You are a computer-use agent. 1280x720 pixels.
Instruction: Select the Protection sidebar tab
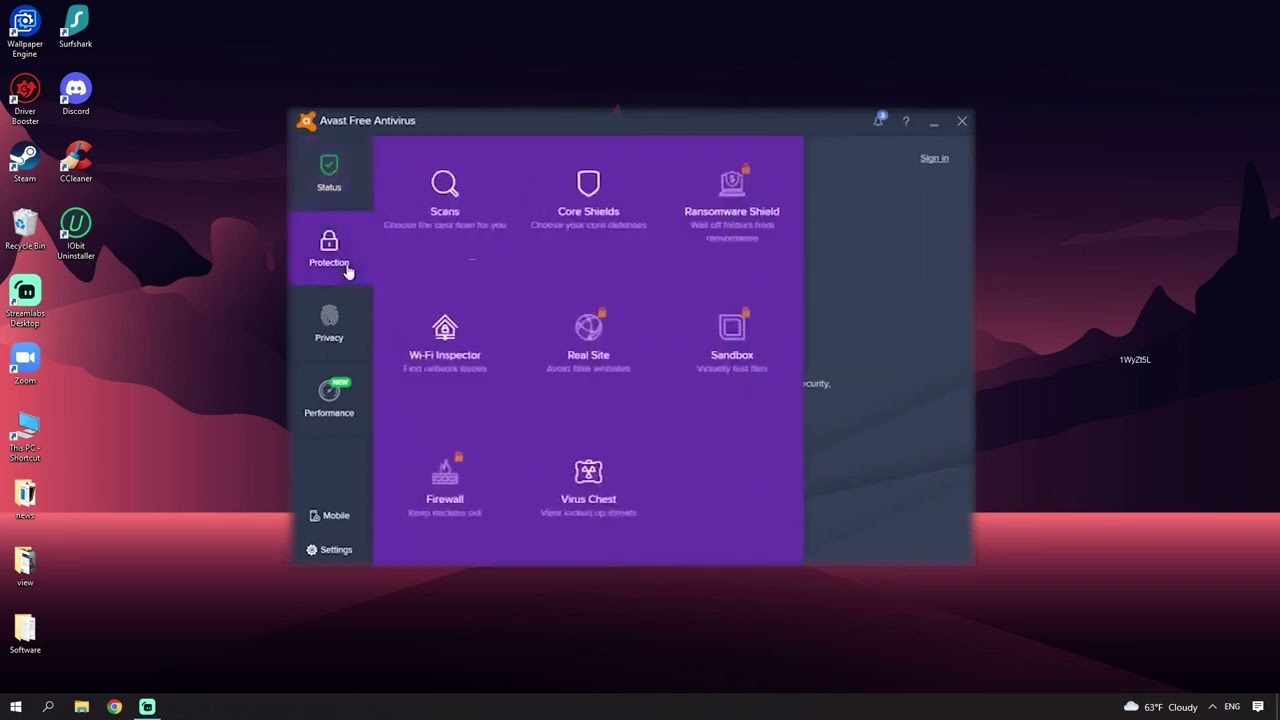[x=329, y=248]
